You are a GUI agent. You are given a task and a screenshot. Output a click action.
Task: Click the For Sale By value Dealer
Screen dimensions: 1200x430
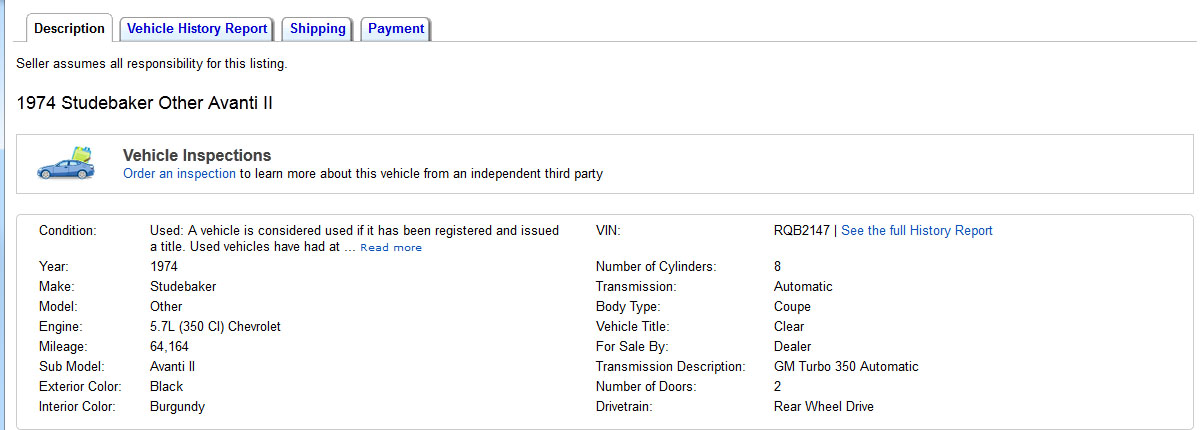pos(793,346)
